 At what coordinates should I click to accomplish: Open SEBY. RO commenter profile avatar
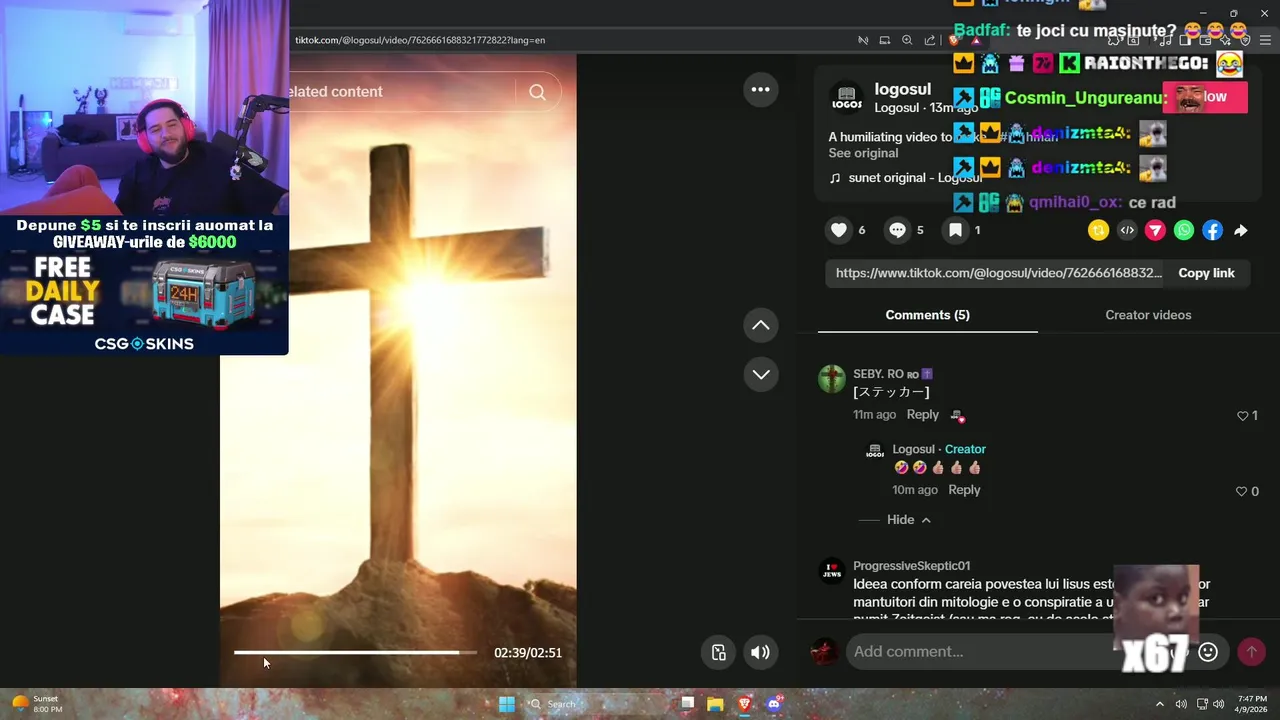pyautogui.click(x=832, y=379)
